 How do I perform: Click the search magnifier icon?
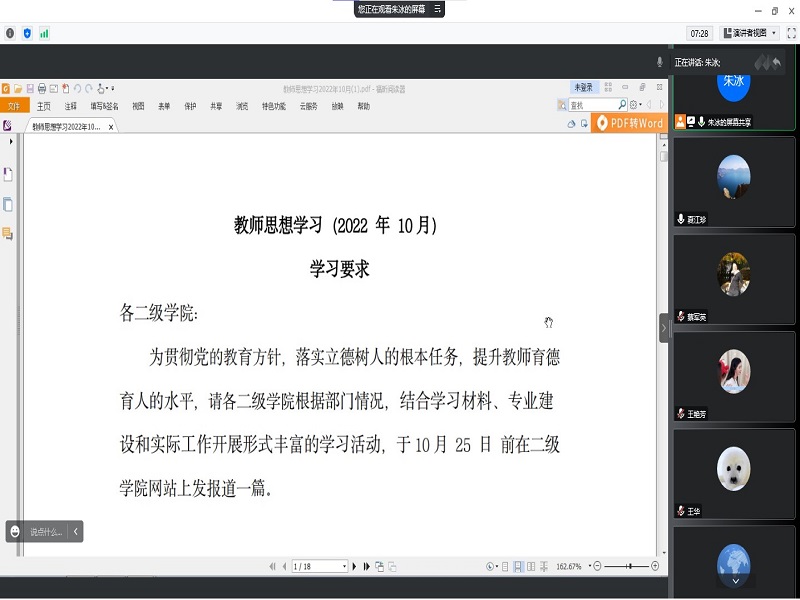(x=622, y=105)
